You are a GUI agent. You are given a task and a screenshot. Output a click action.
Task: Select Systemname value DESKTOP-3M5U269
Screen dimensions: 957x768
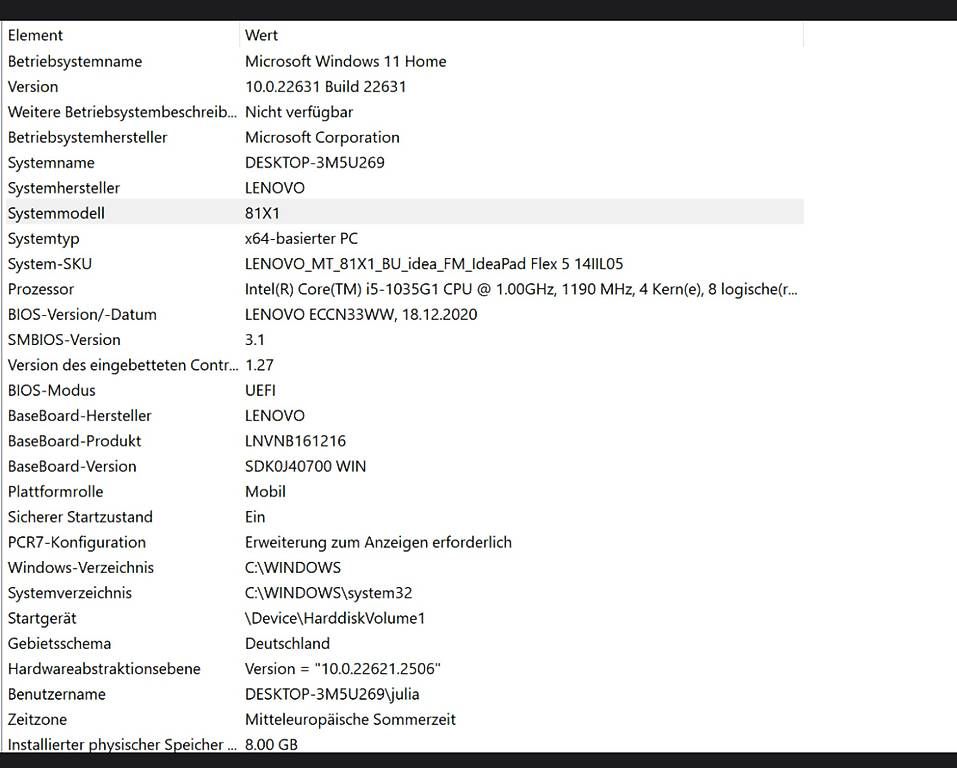coord(315,163)
